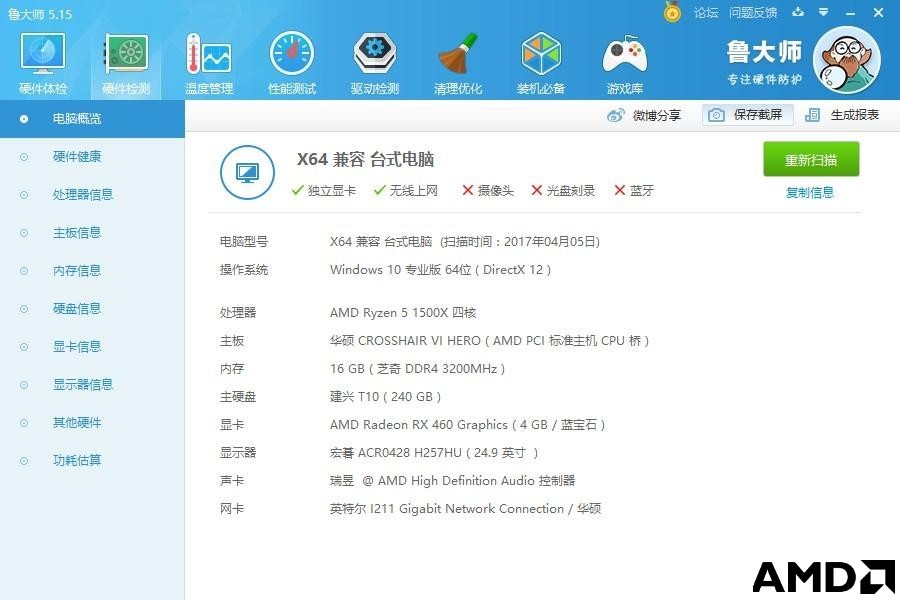Image resolution: width=900 pixels, height=600 pixels.
Task: Click the 扫描时间 2017年04月05日 text
Action: coord(520,242)
